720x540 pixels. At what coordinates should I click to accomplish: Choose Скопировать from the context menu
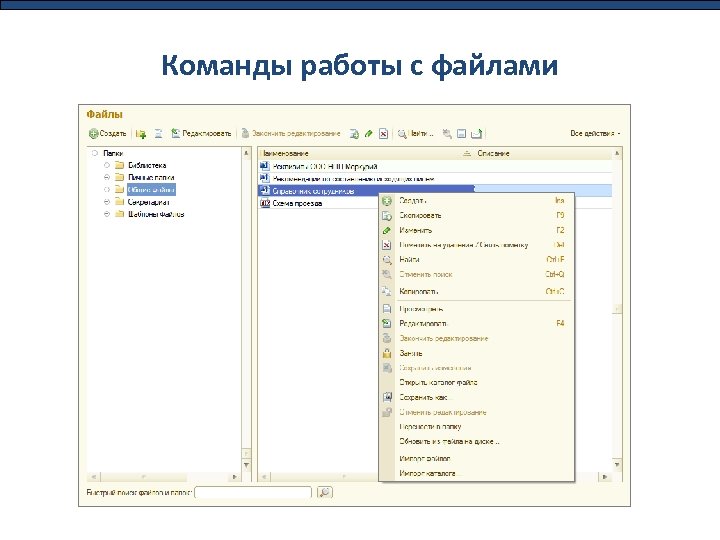click(x=476, y=215)
